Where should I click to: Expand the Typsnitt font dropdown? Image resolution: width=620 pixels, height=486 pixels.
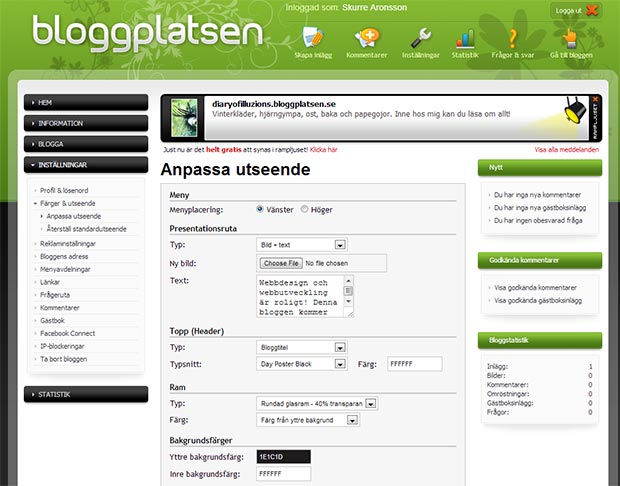pyautogui.click(x=300, y=364)
